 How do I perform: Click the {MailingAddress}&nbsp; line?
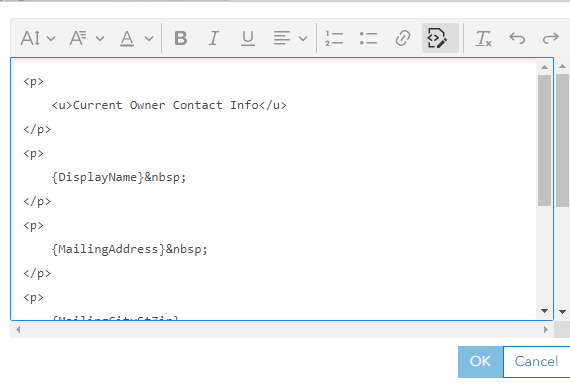click(x=129, y=249)
